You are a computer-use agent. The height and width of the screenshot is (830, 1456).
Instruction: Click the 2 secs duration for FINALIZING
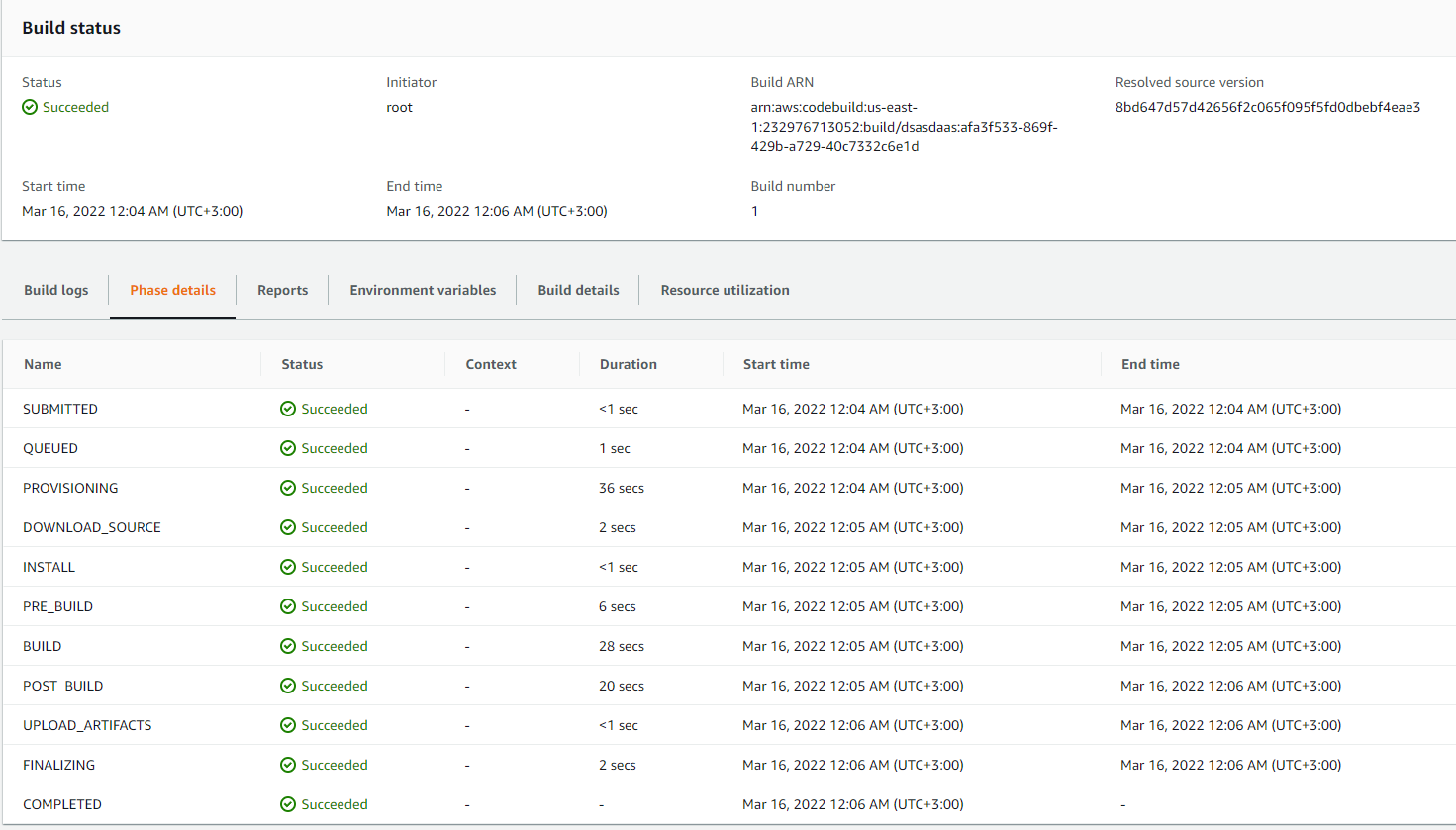click(x=618, y=765)
